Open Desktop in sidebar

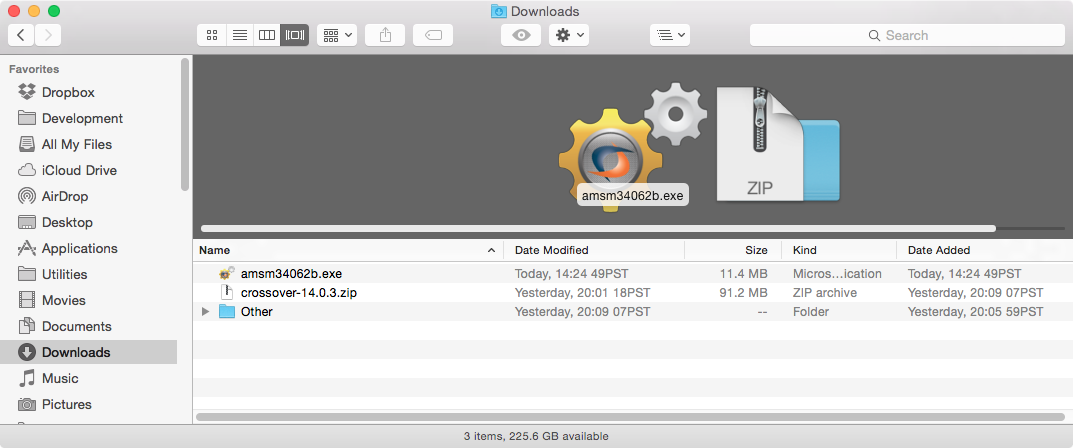coord(89,222)
